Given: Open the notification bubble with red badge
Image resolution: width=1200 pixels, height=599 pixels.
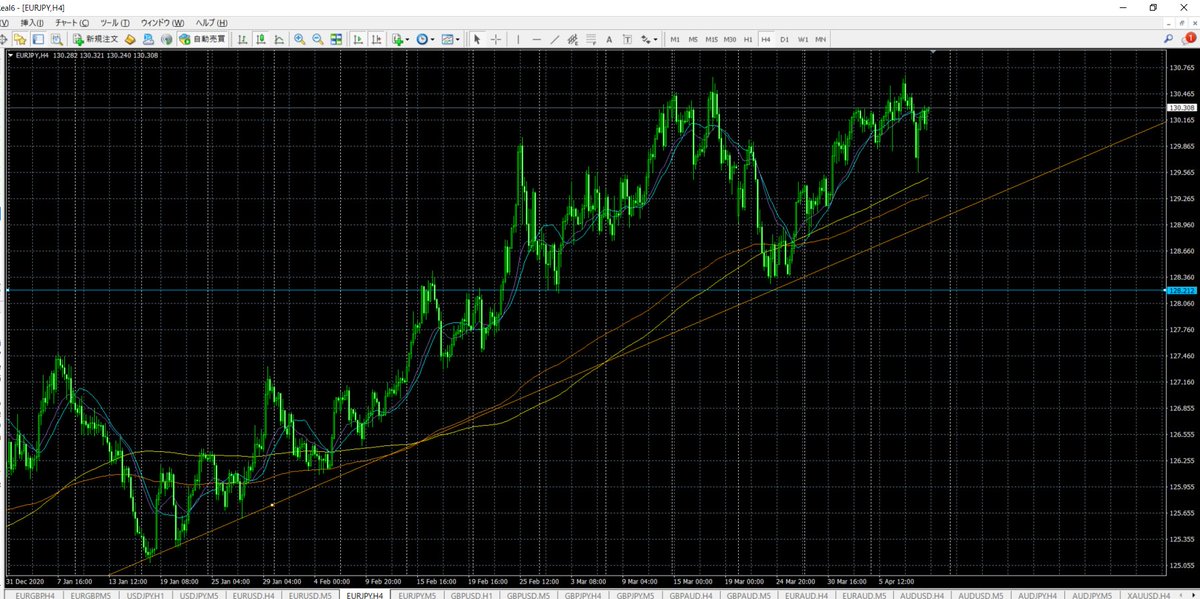Looking at the screenshot, I should coord(1188,38).
